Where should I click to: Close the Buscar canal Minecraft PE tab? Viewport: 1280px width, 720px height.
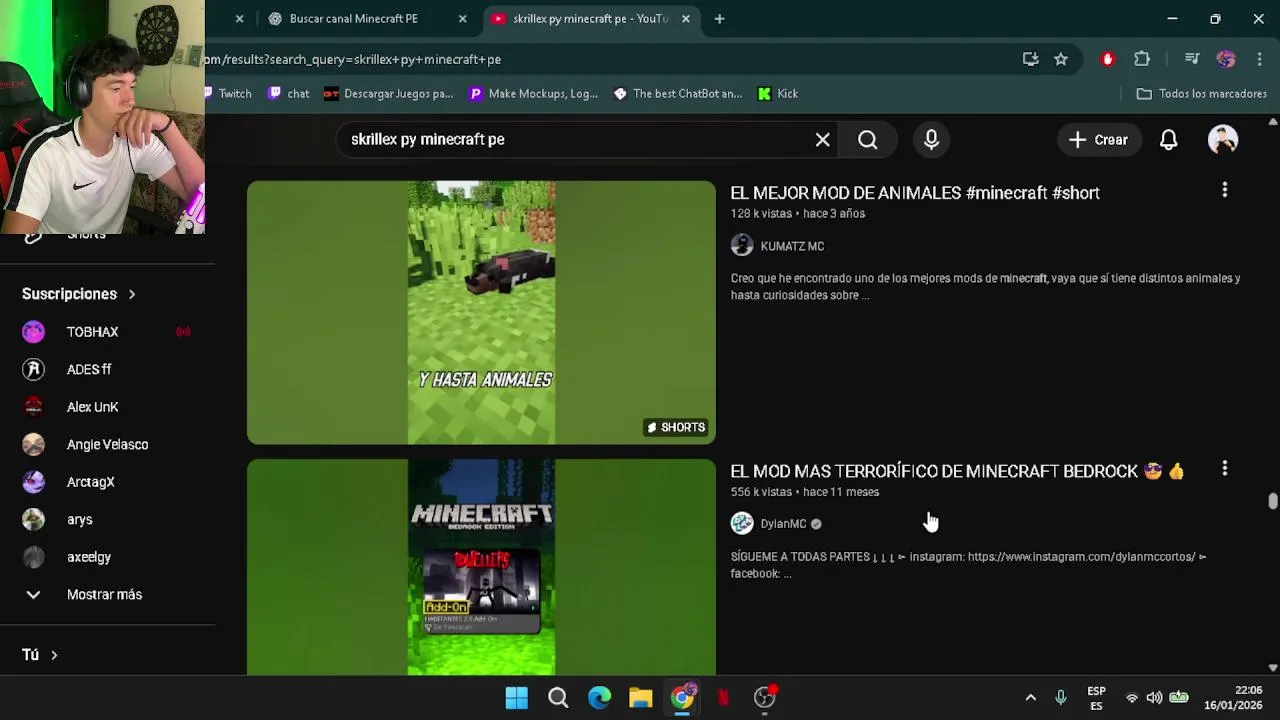(462, 19)
